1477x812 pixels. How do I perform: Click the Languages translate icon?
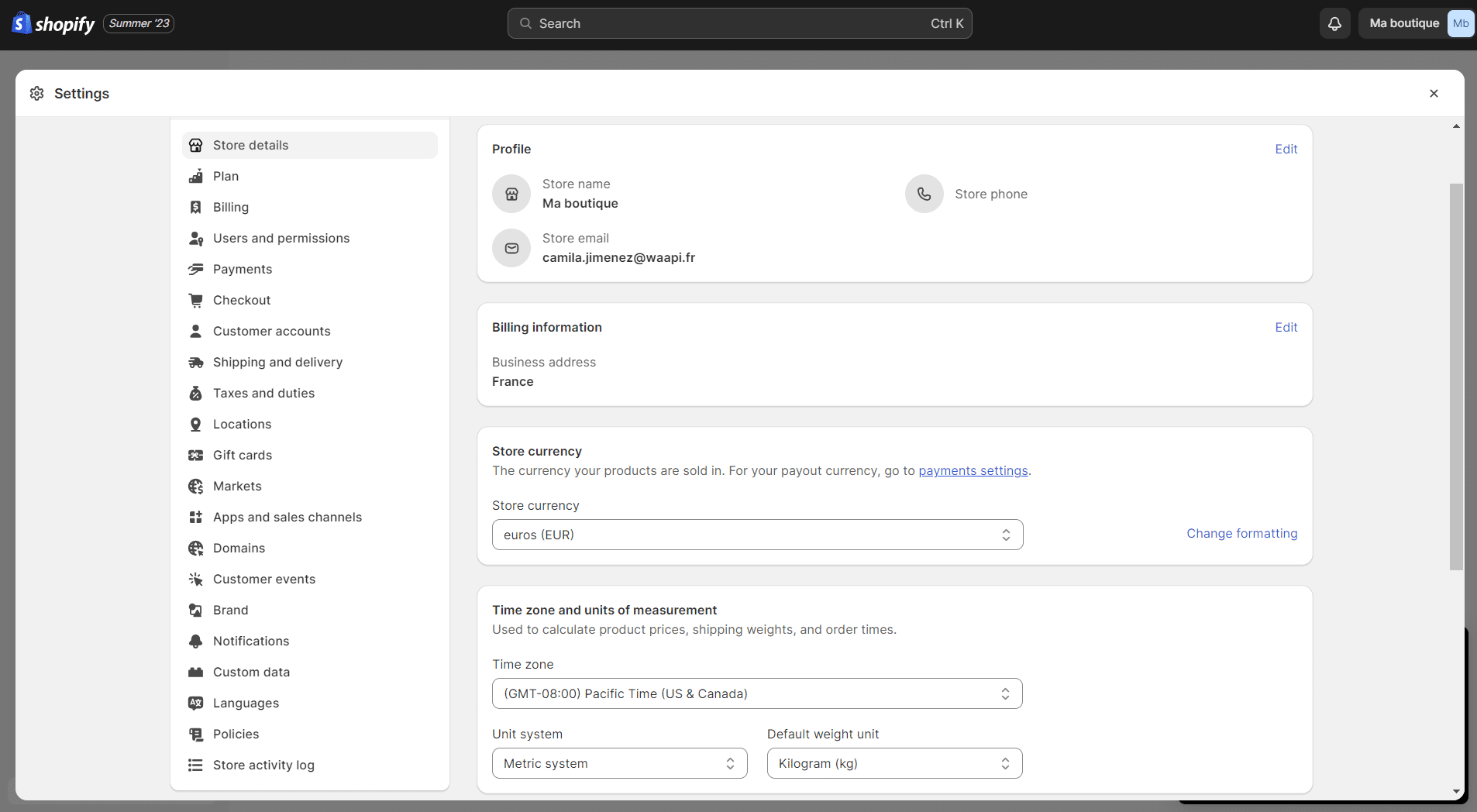coord(196,703)
